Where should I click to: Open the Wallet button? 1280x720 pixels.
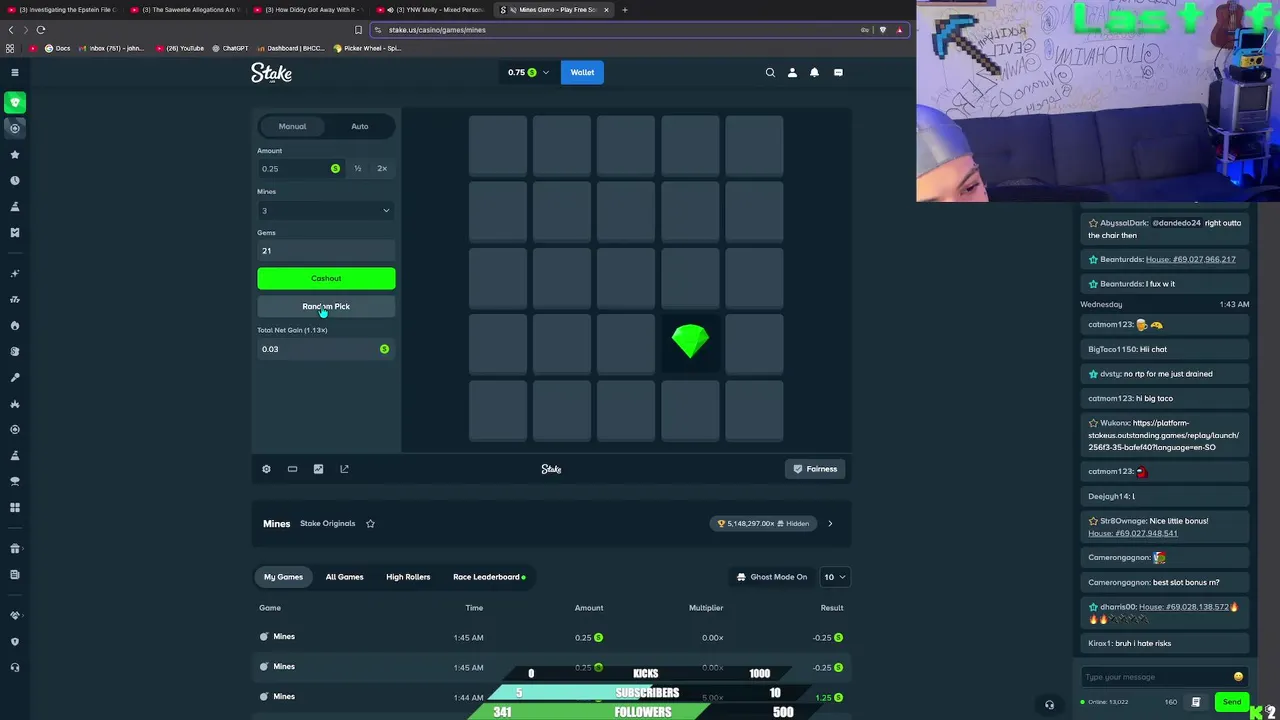pyautogui.click(x=582, y=72)
